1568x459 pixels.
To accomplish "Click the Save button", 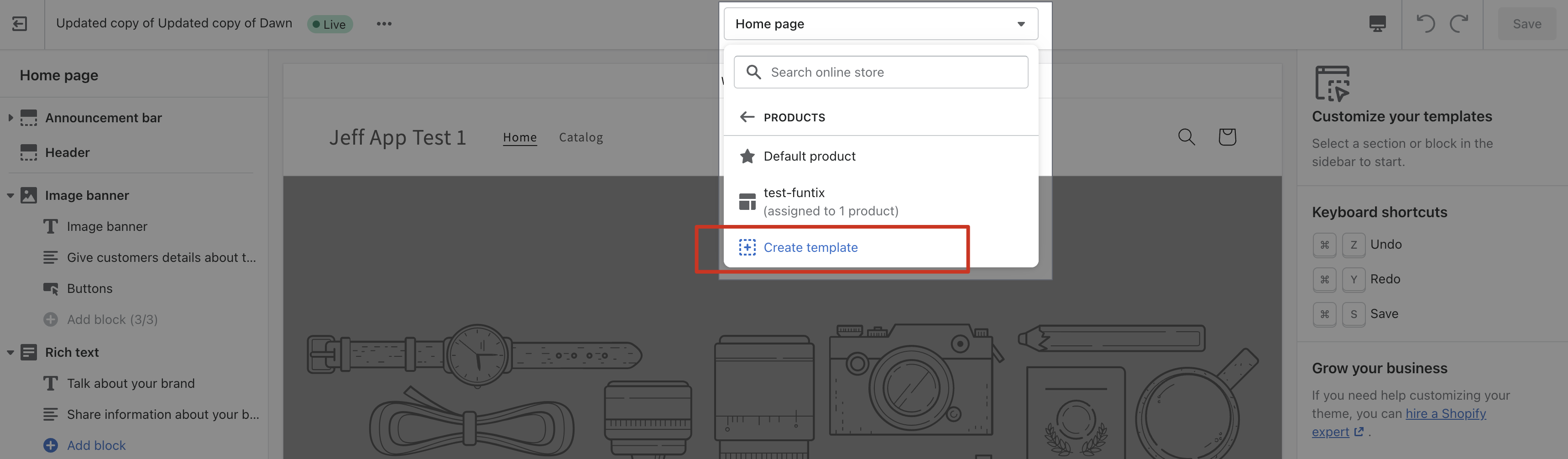I will point(1526,24).
